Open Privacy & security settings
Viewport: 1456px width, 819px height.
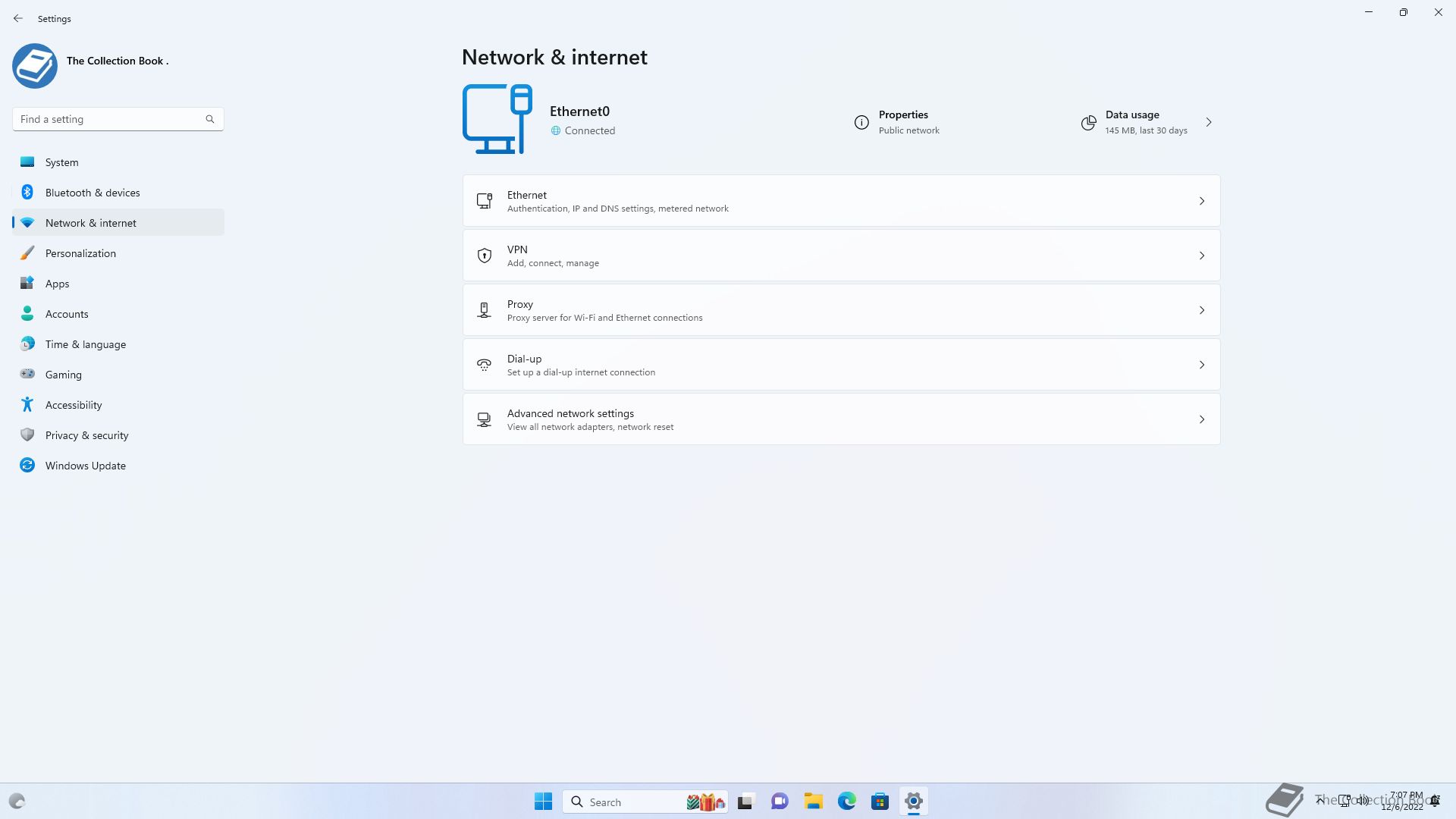118,435
